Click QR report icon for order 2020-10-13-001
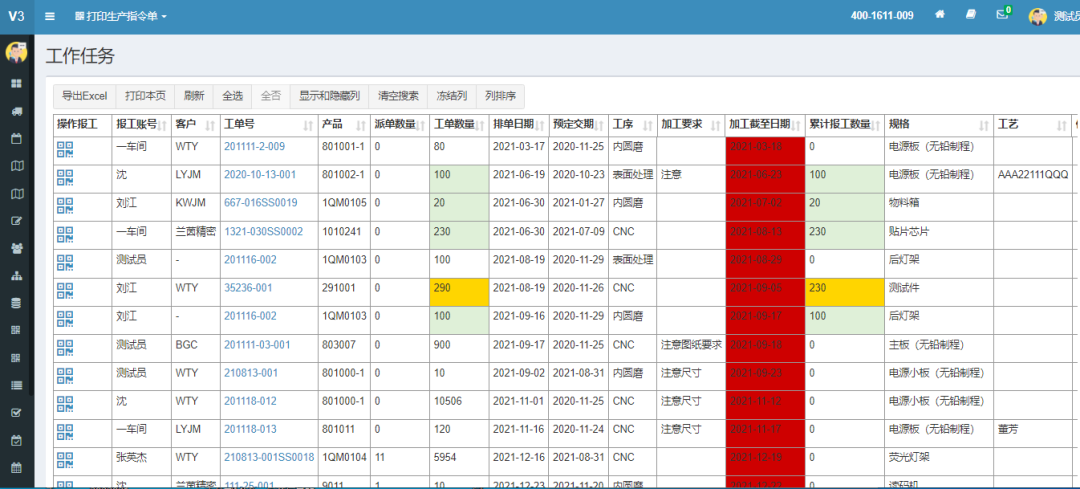This screenshot has width=1080, height=489. [65, 176]
